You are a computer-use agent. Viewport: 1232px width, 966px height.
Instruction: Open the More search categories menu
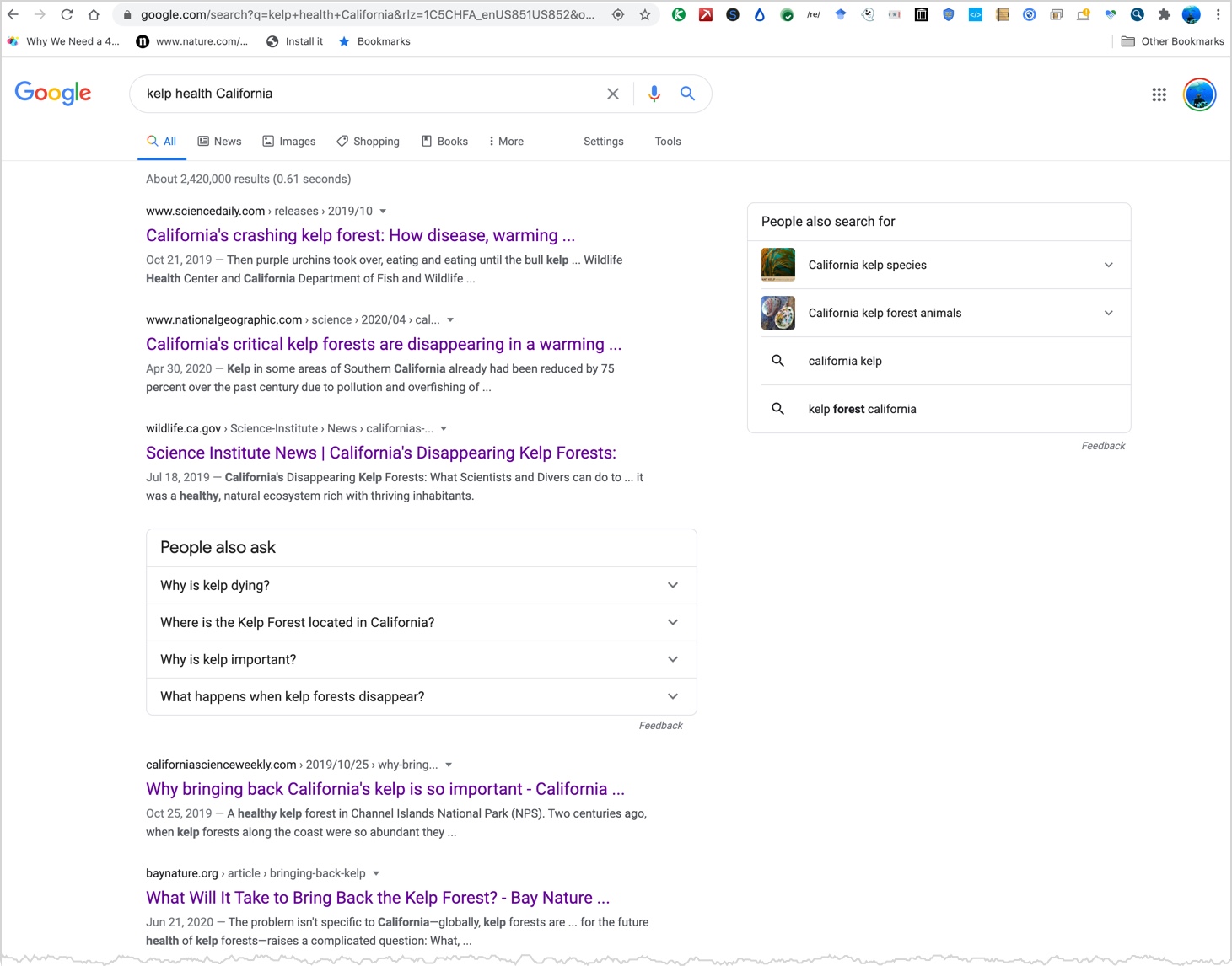pyautogui.click(x=506, y=142)
